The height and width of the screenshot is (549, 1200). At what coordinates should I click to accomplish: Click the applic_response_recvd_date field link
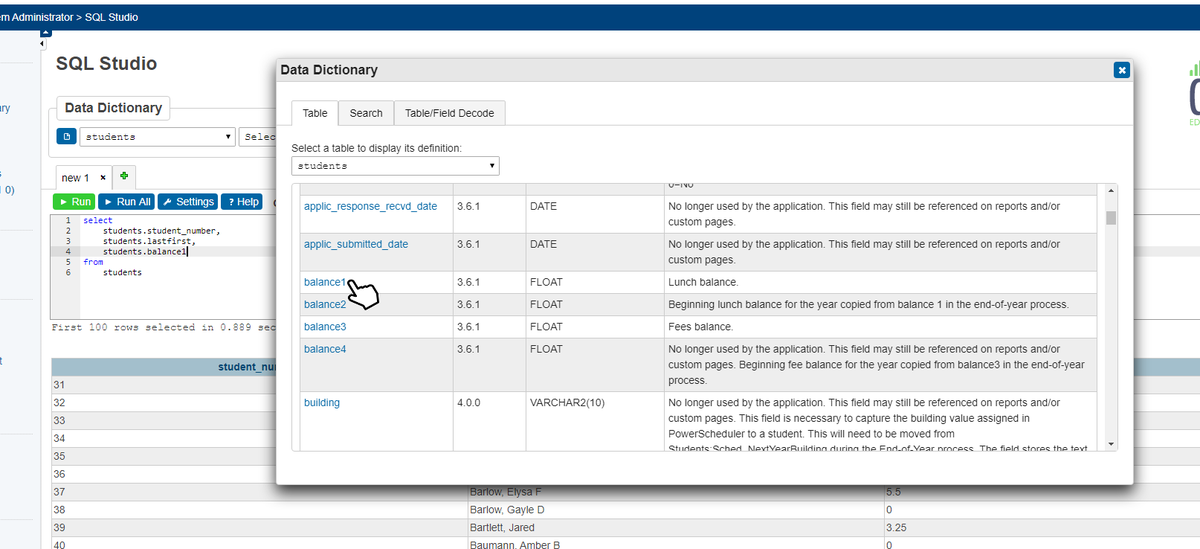[x=370, y=206]
